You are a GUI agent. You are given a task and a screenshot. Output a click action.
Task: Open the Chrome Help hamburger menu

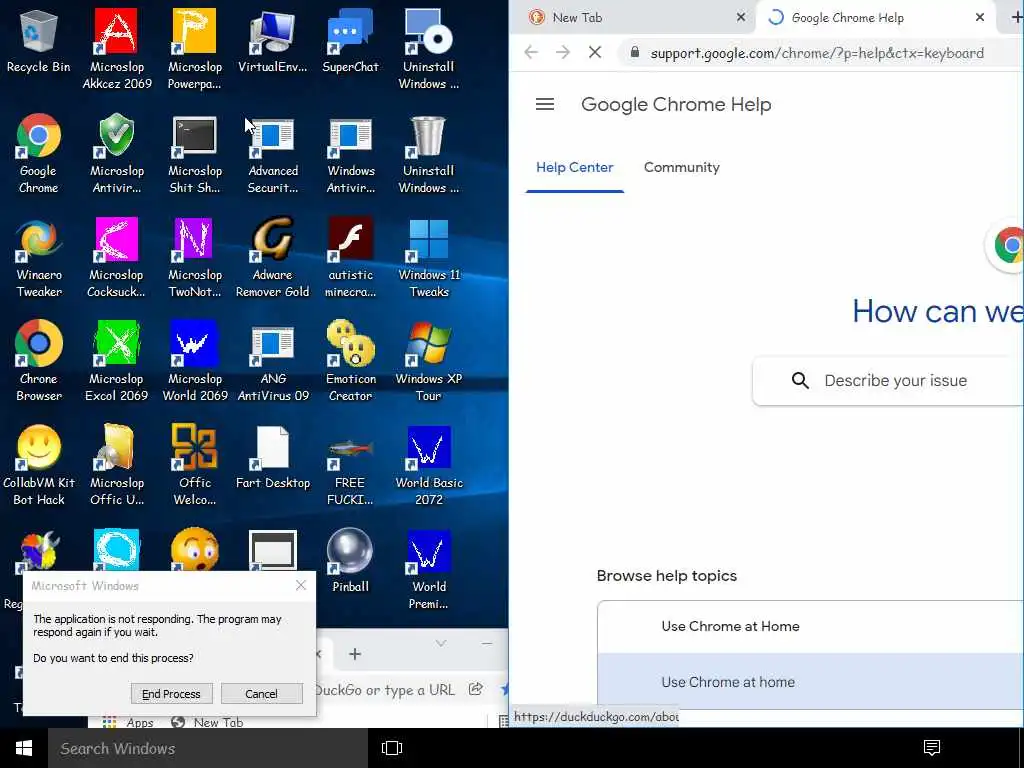click(x=545, y=104)
